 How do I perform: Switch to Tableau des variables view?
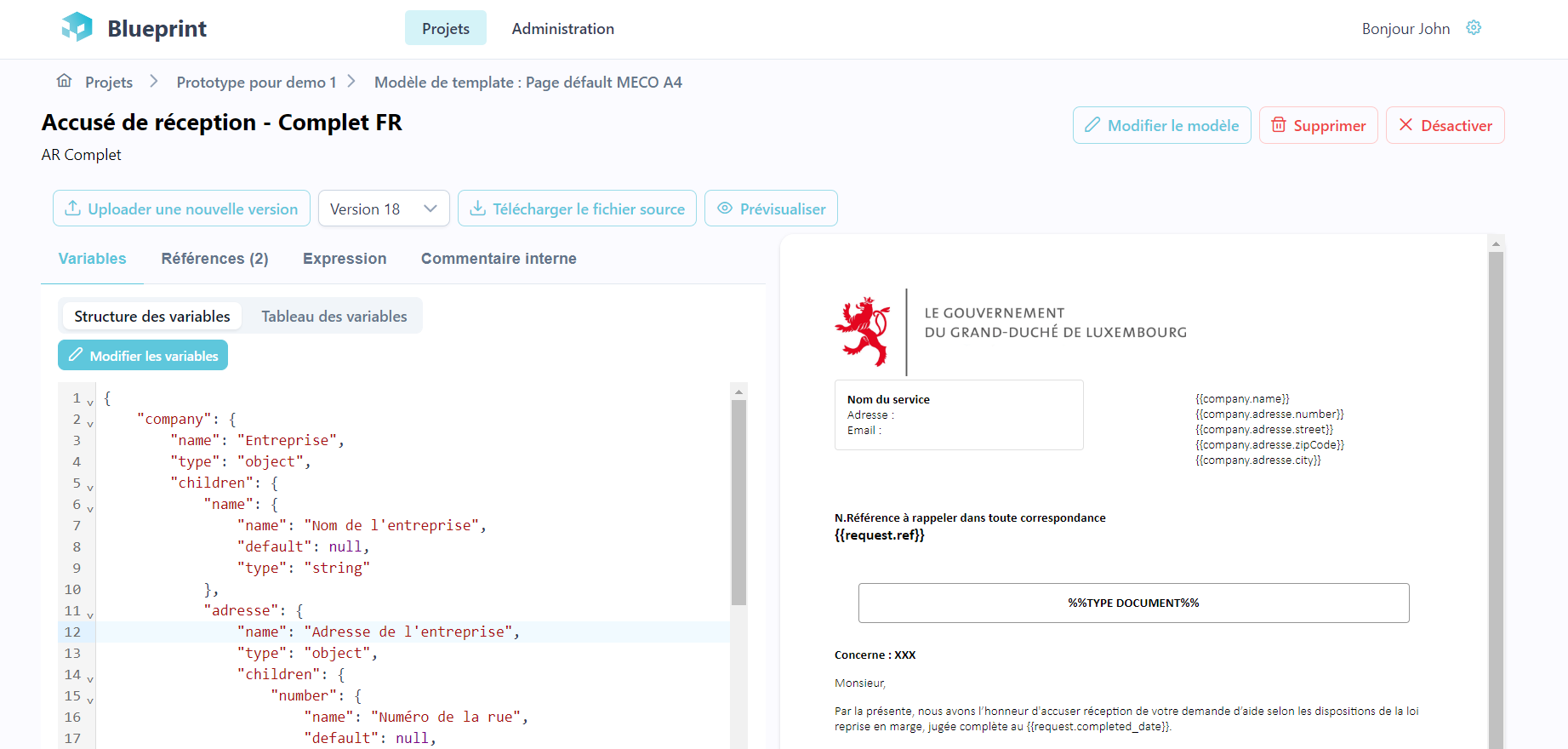[x=334, y=317]
